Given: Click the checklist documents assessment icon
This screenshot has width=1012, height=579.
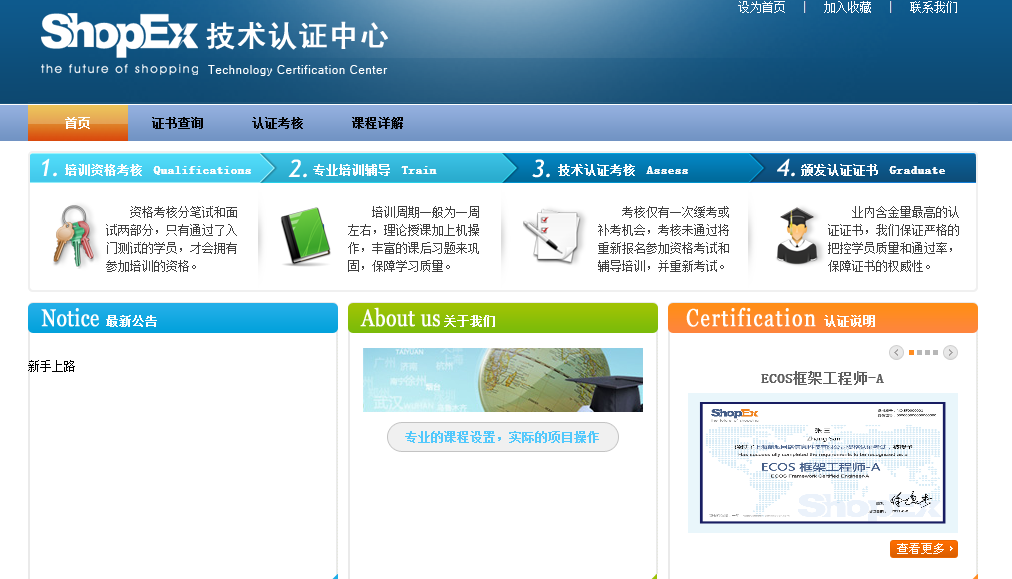Looking at the screenshot, I should click(x=551, y=236).
